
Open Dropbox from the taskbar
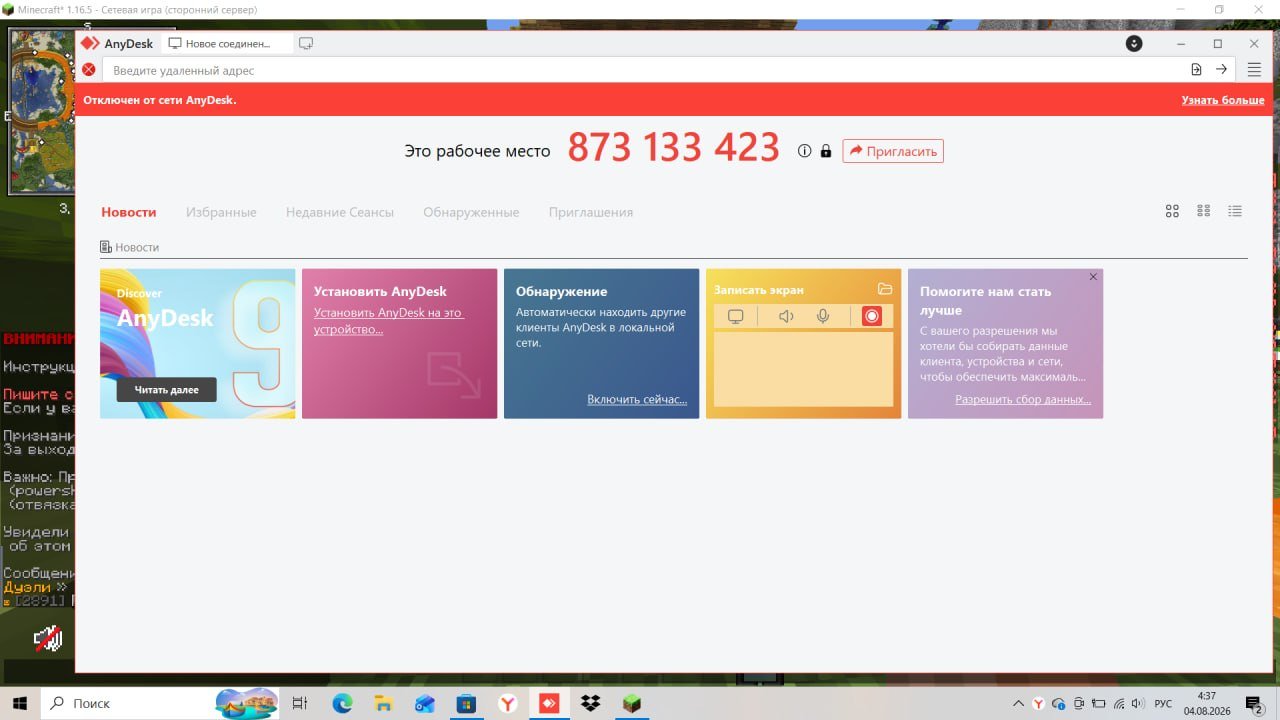[x=590, y=703]
